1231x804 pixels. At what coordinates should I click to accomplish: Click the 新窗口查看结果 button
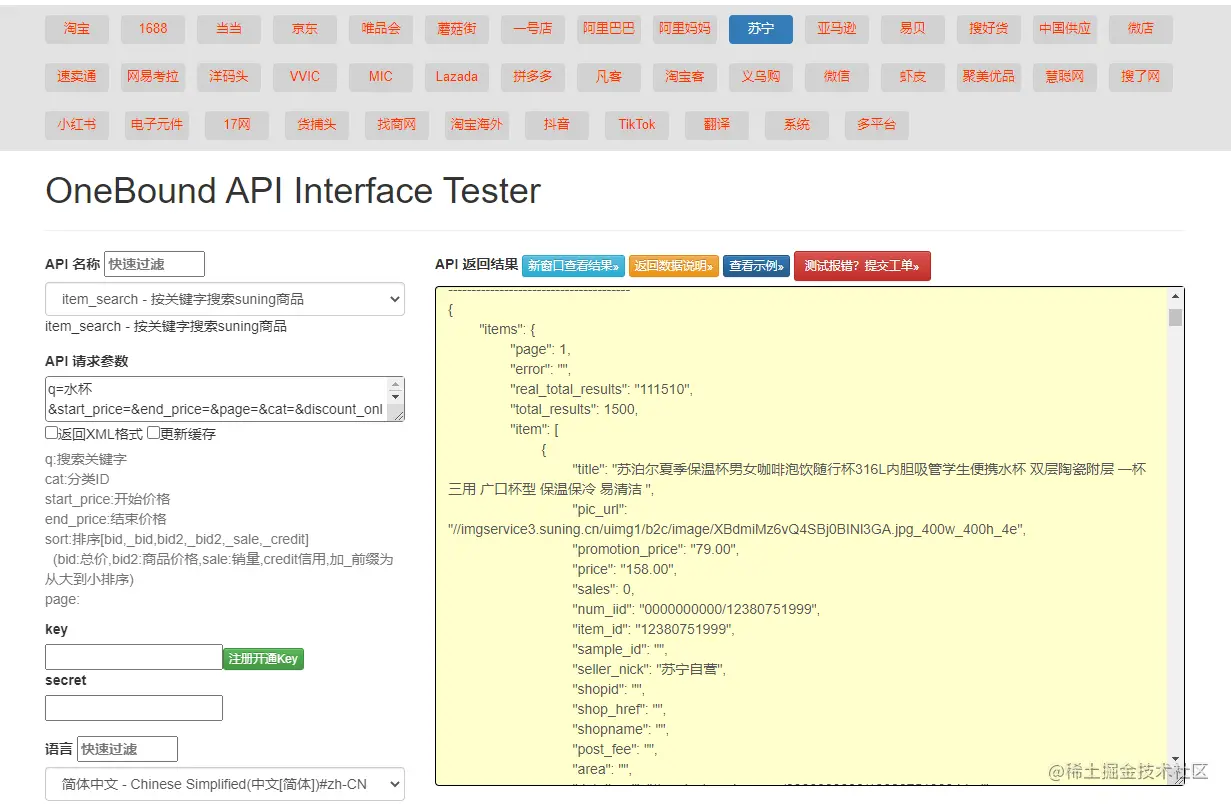pos(573,266)
